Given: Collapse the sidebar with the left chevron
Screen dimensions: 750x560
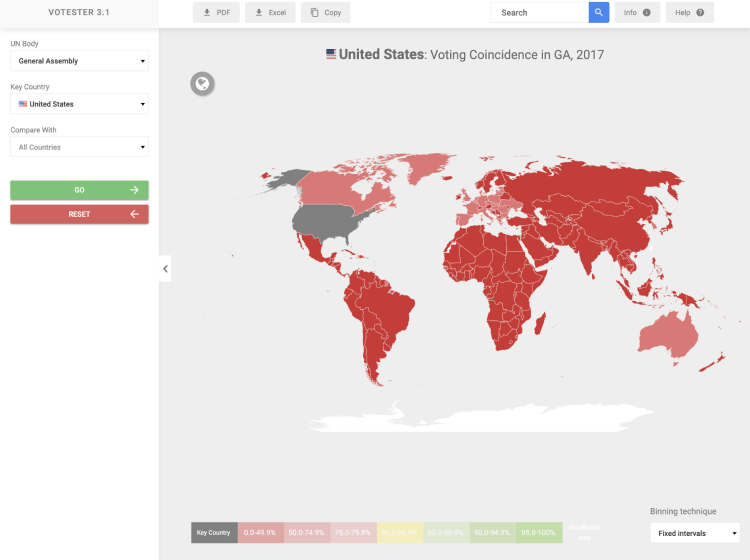Looking at the screenshot, I should pyautogui.click(x=165, y=268).
